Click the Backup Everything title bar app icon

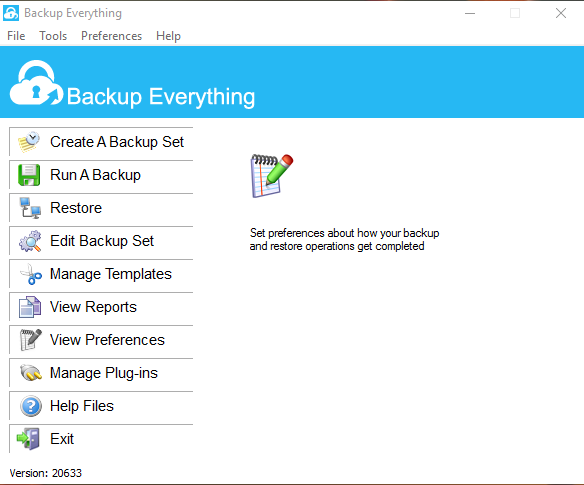11,13
